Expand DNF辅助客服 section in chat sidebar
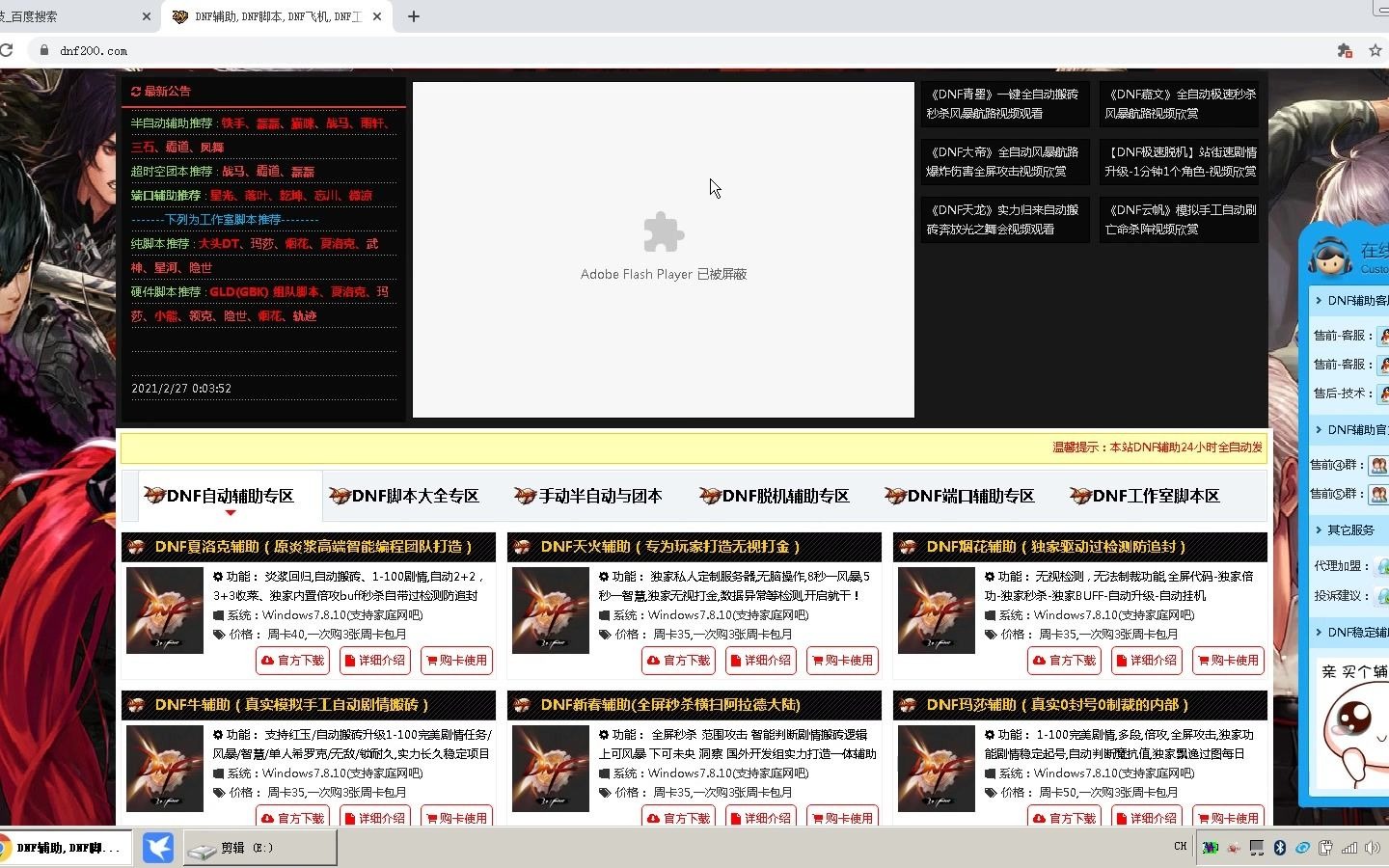This screenshot has height=868, width=1389. pos(1350,301)
